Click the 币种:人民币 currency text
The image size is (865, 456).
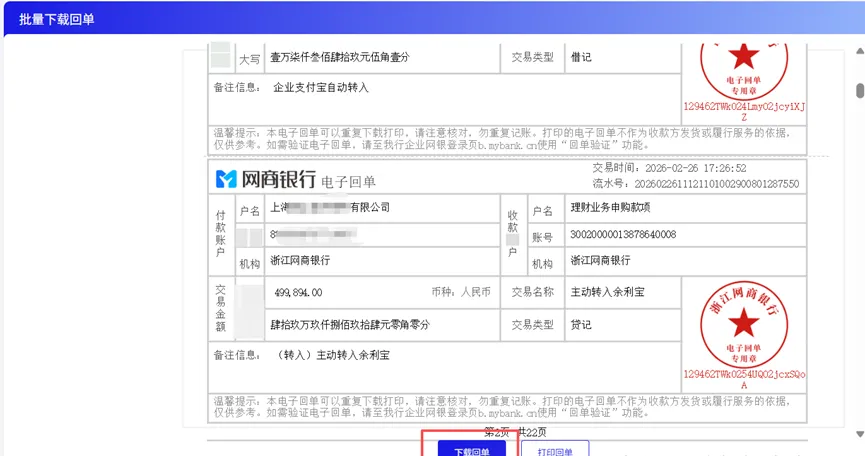461,292
